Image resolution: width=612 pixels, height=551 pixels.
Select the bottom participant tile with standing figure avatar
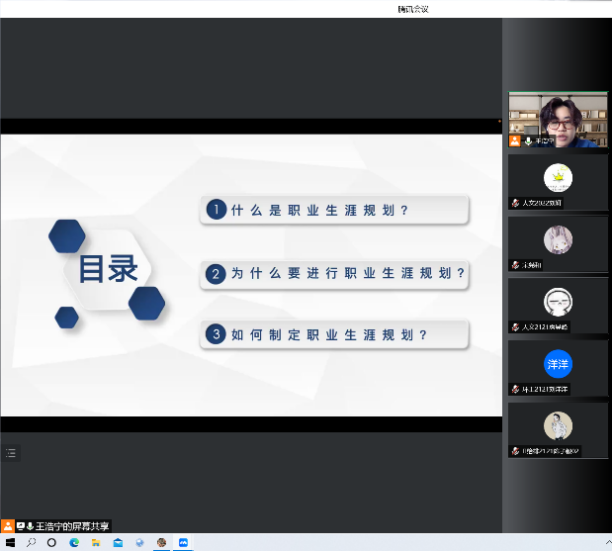tap(557, 430)
